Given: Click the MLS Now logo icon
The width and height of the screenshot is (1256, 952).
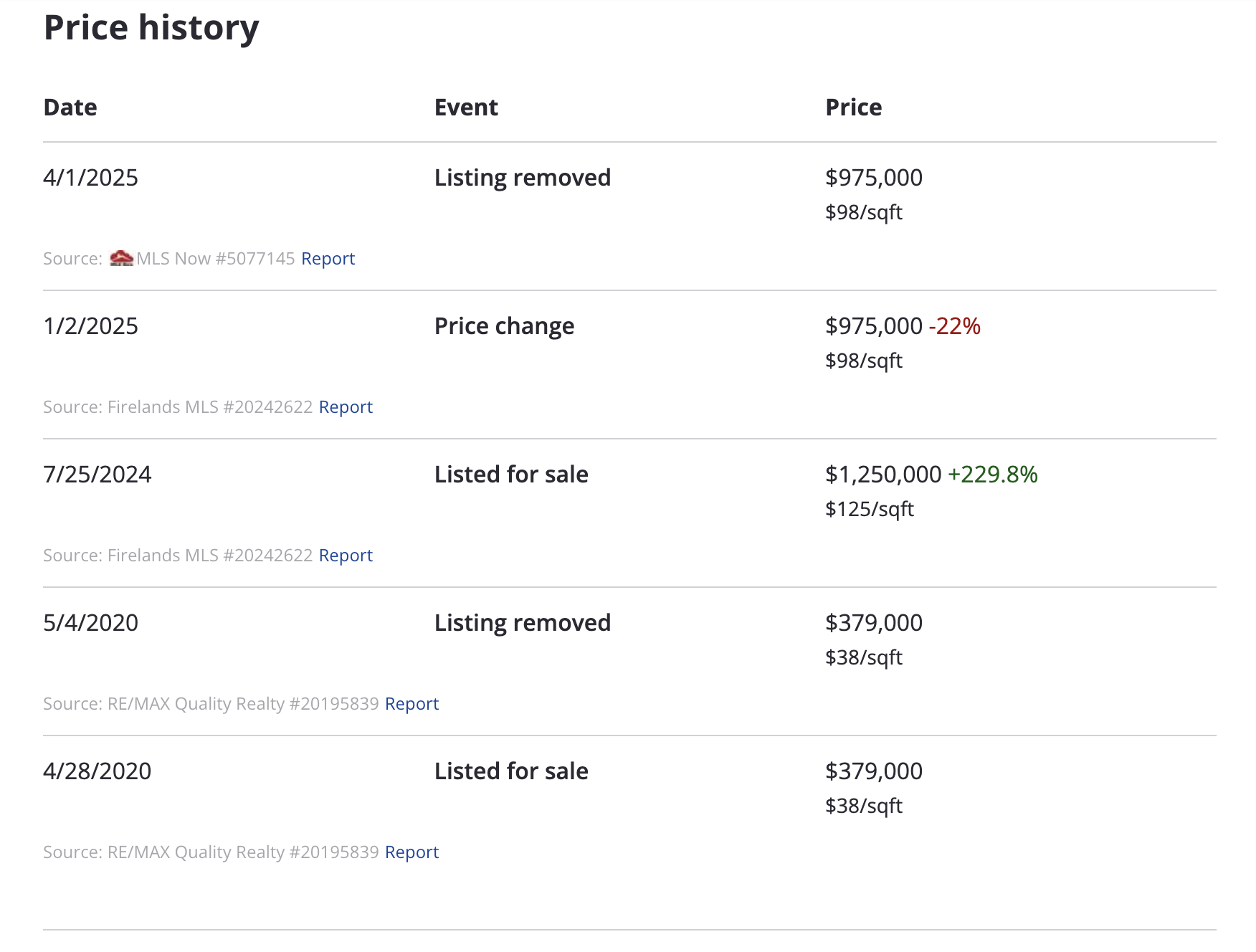Looking at the screenshot, I should point(121,258).
